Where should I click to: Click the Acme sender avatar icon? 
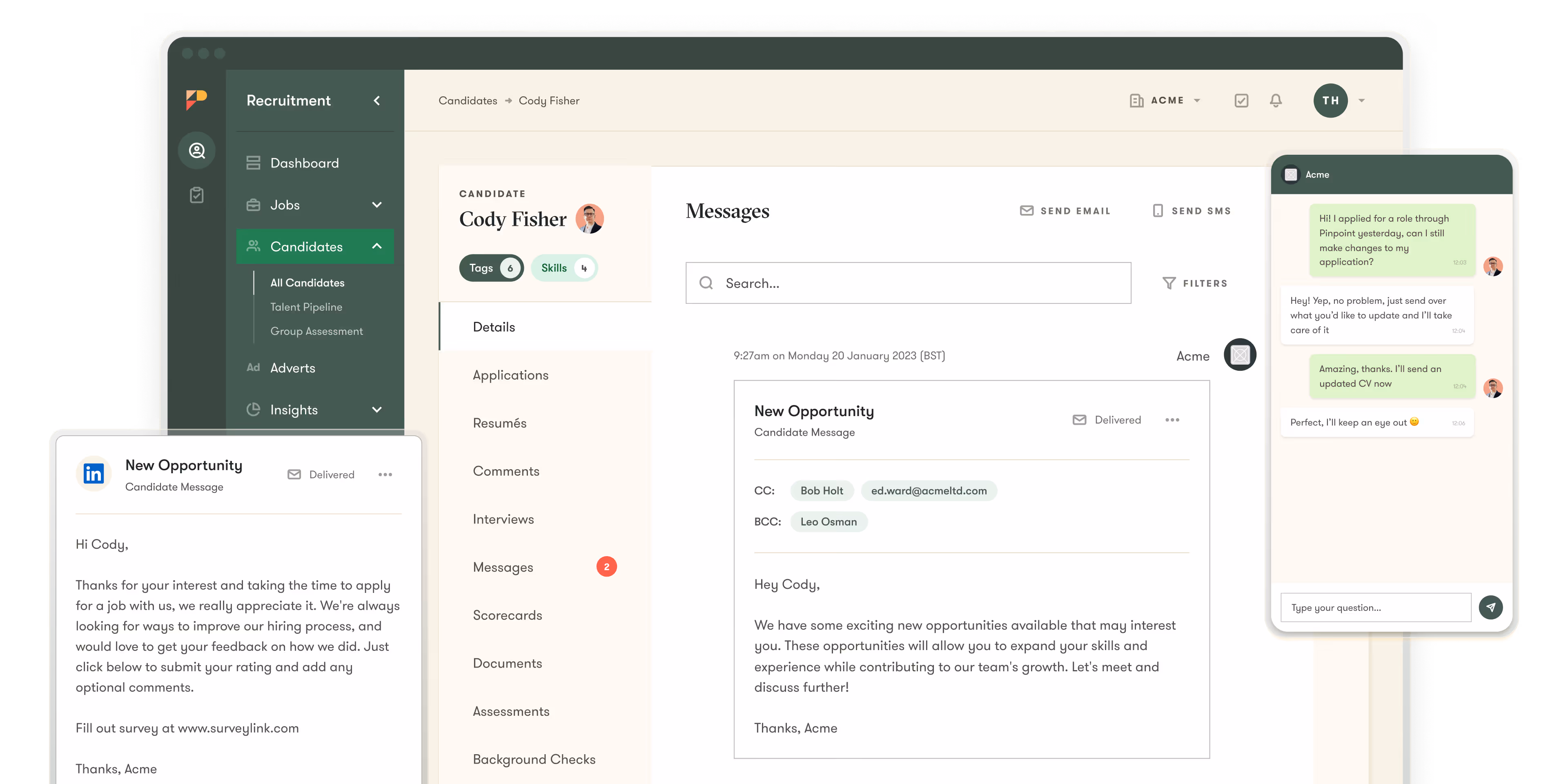pos(1240,355)
